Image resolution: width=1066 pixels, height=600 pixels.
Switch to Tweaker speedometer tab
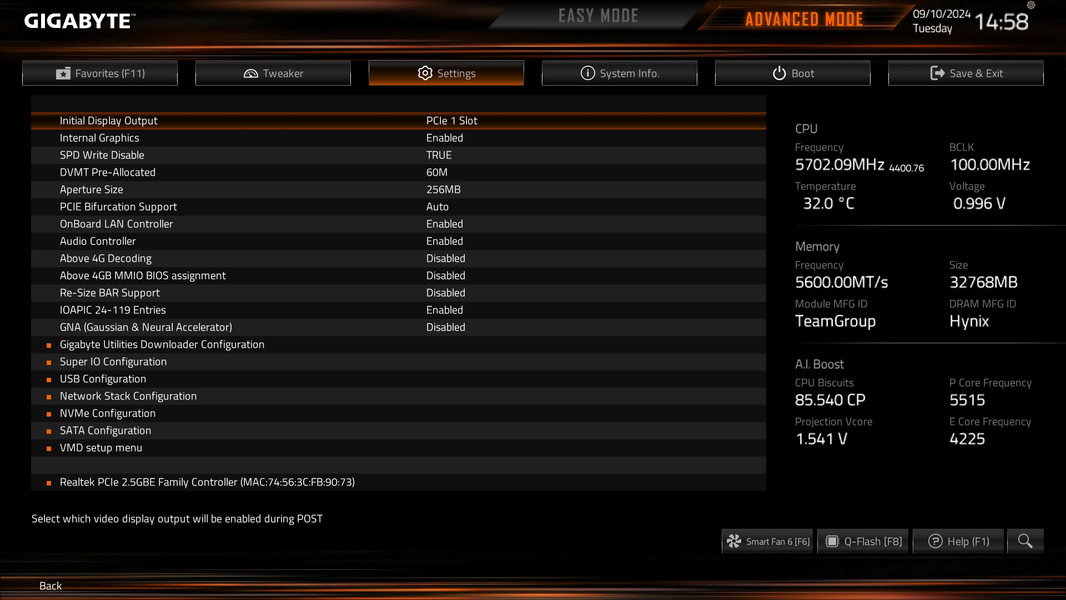click(273, 73)
